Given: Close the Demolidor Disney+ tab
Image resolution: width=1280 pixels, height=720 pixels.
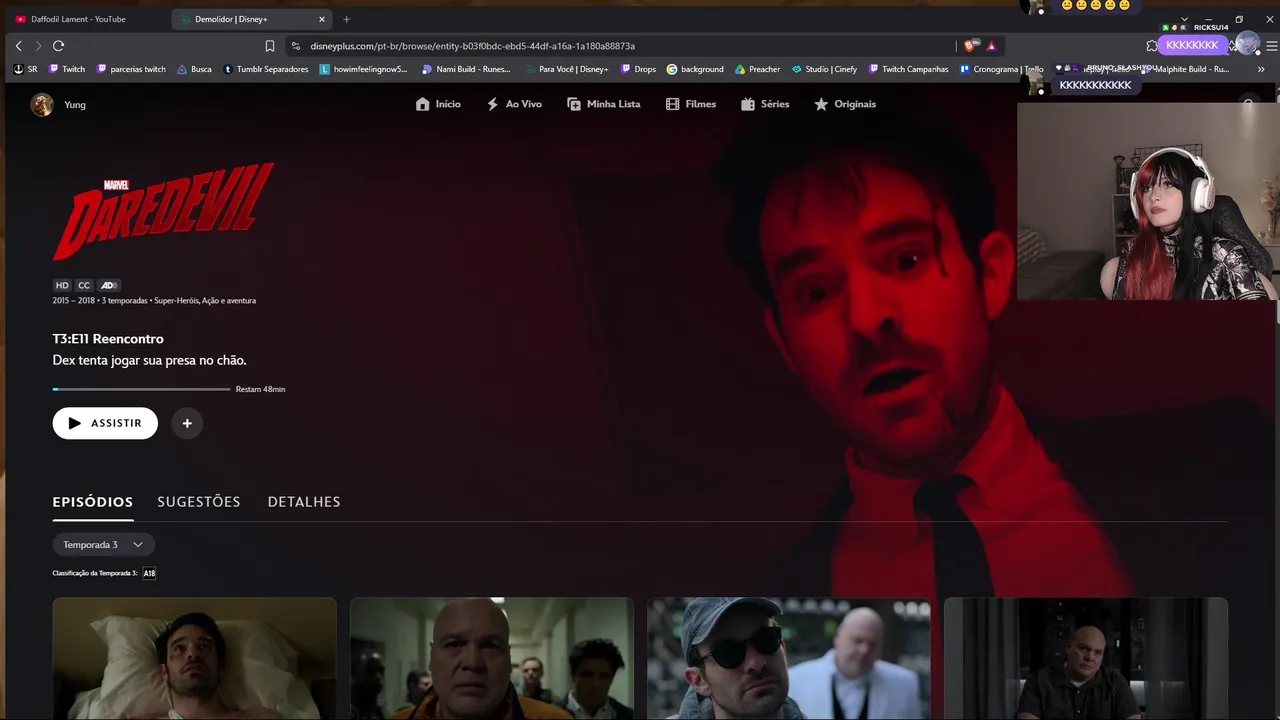Looking at the screenshot, I should point(322,19).
